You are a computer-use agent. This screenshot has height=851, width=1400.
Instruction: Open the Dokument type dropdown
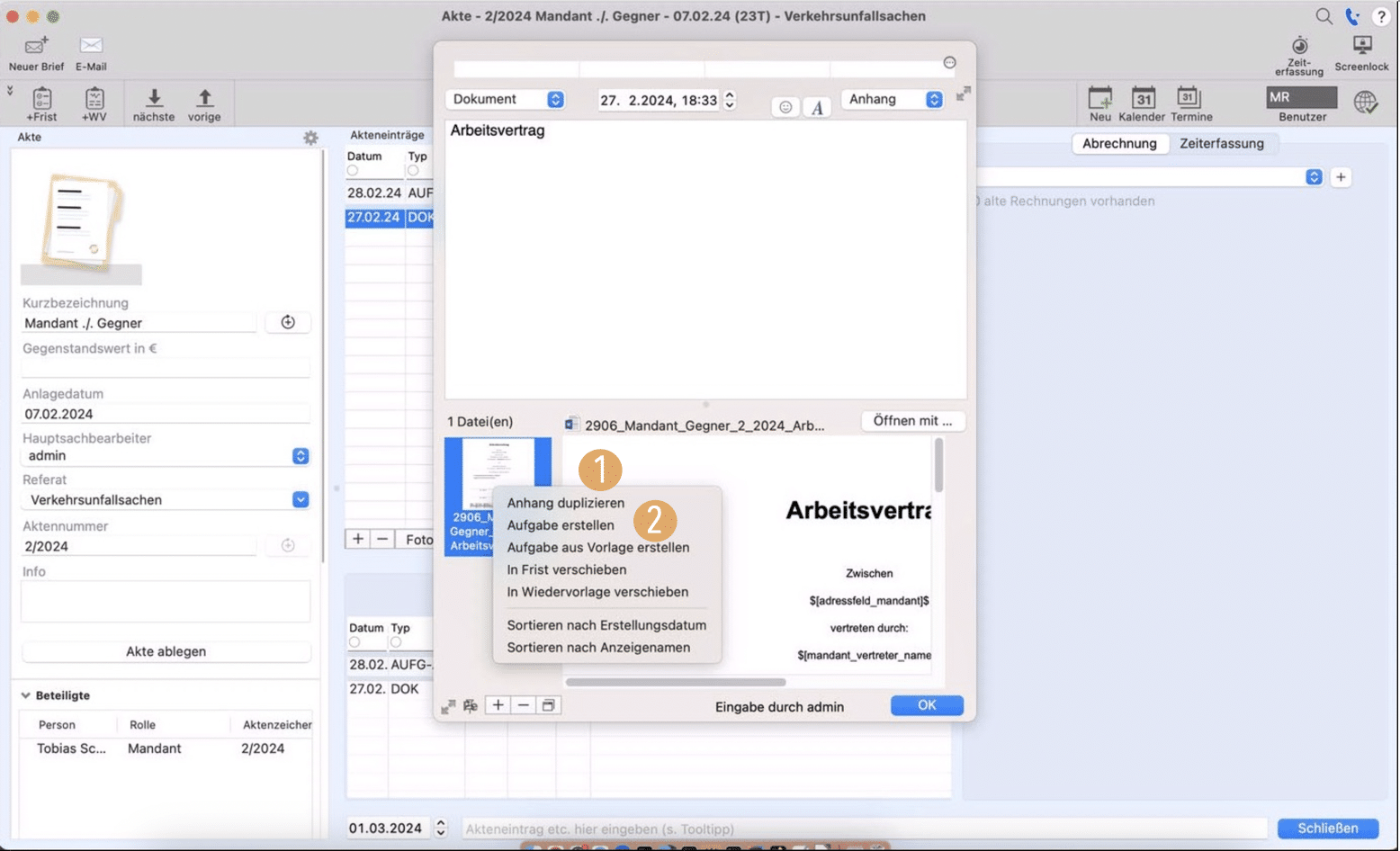coord(507,99)
